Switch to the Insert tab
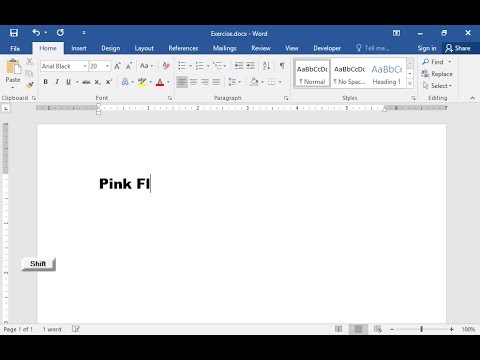 point(79,48)
